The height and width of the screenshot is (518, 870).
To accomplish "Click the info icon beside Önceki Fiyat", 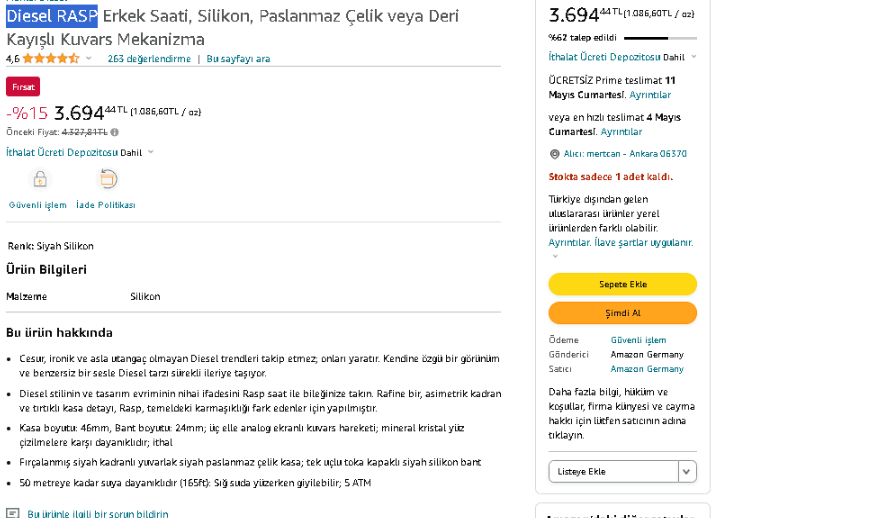I will pyautogui.click(x=114, y=132).
